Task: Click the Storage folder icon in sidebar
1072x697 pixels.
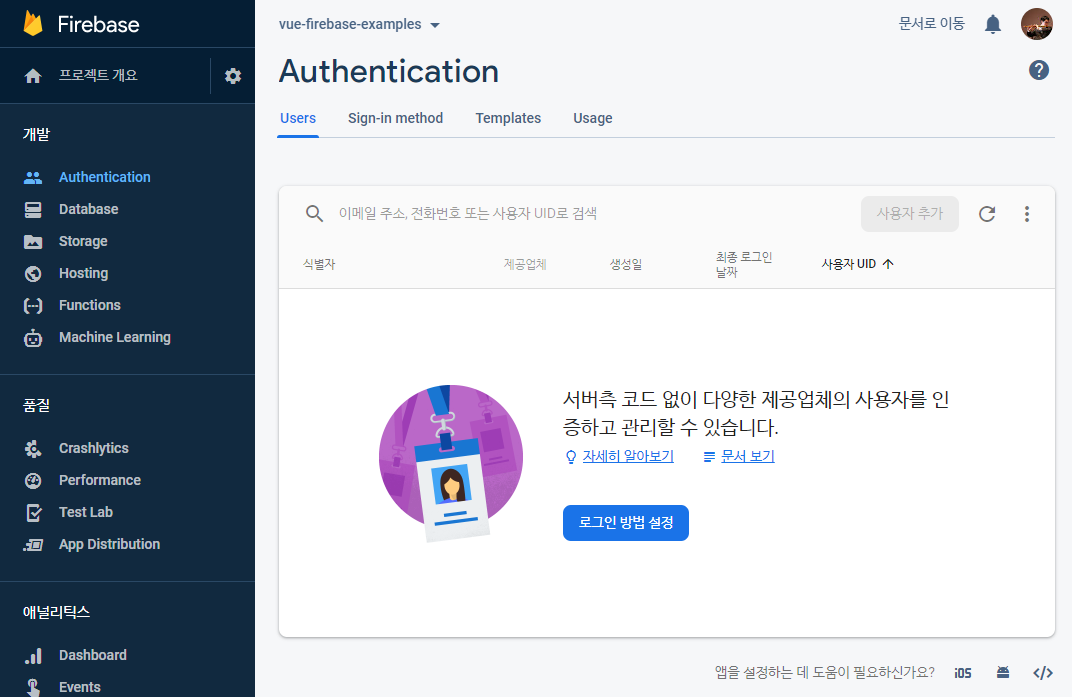Action: [33, 241]
